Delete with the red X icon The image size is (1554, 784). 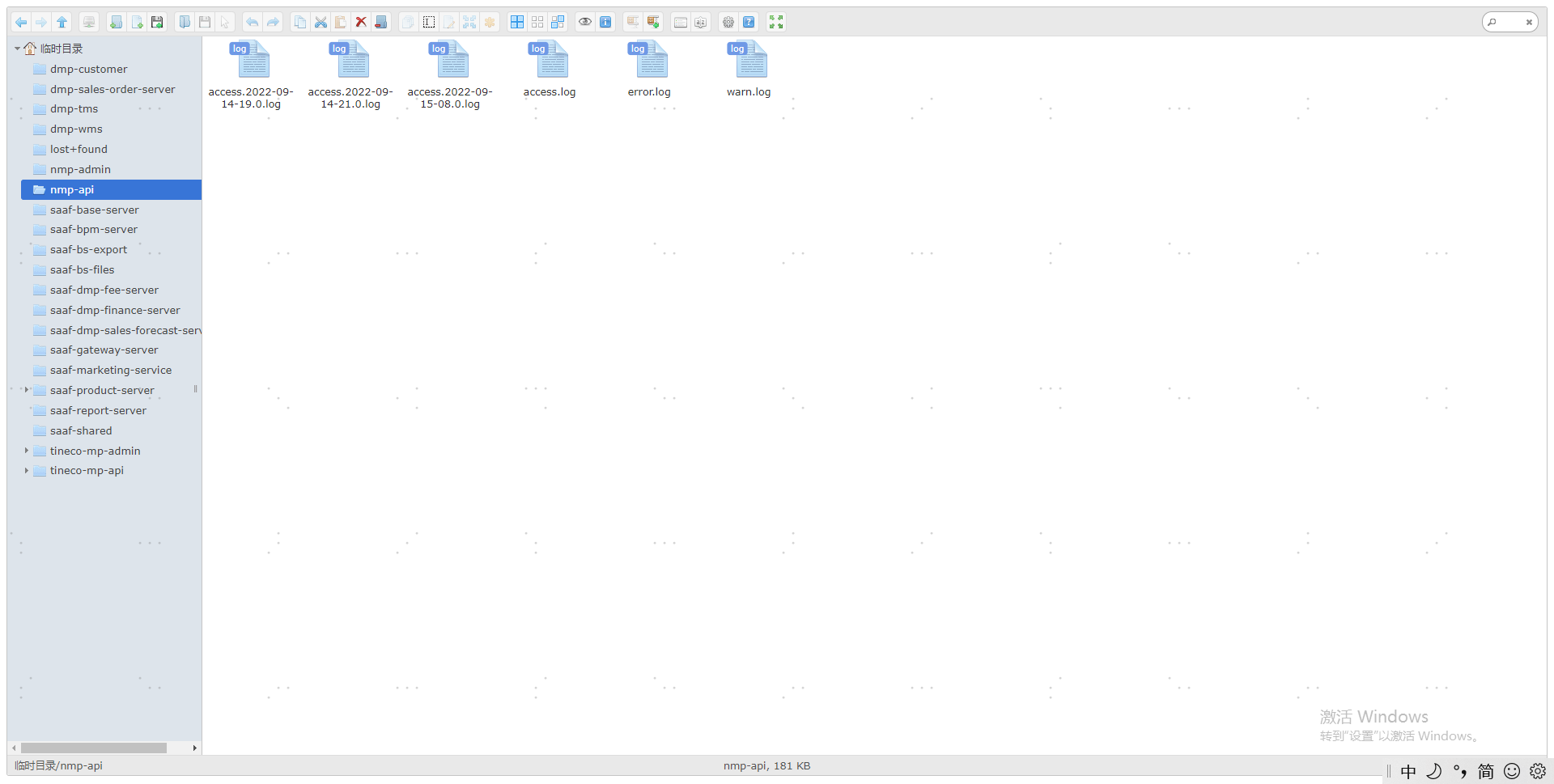(x=361, y=22)
